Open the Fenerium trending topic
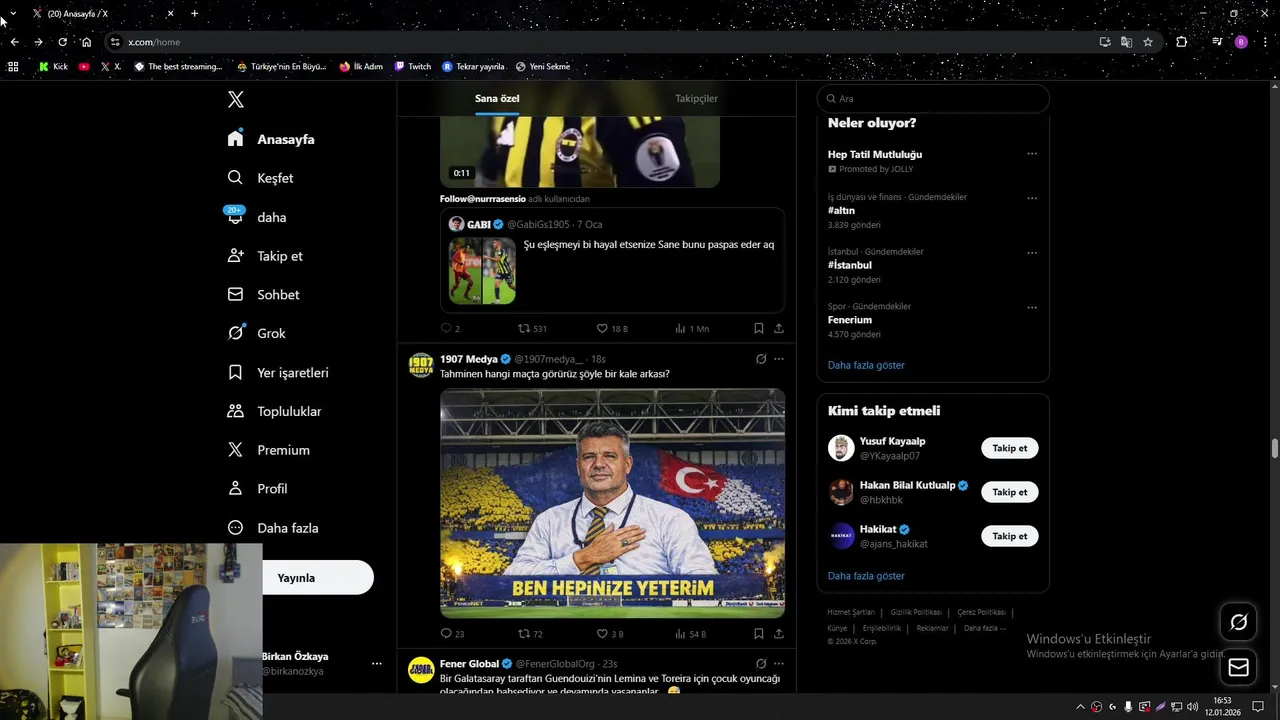The image size is (1280, 720). (850, 320)
